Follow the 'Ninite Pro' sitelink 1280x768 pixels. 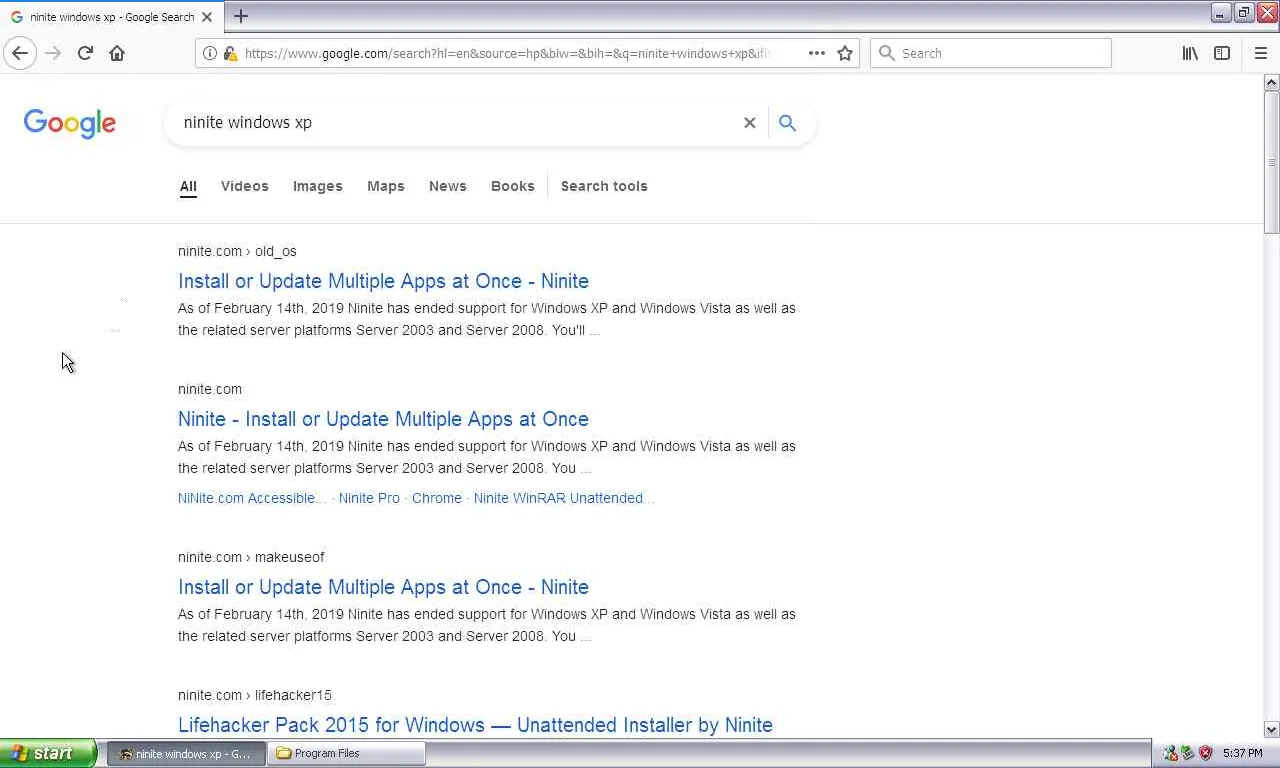coord(369,498)
